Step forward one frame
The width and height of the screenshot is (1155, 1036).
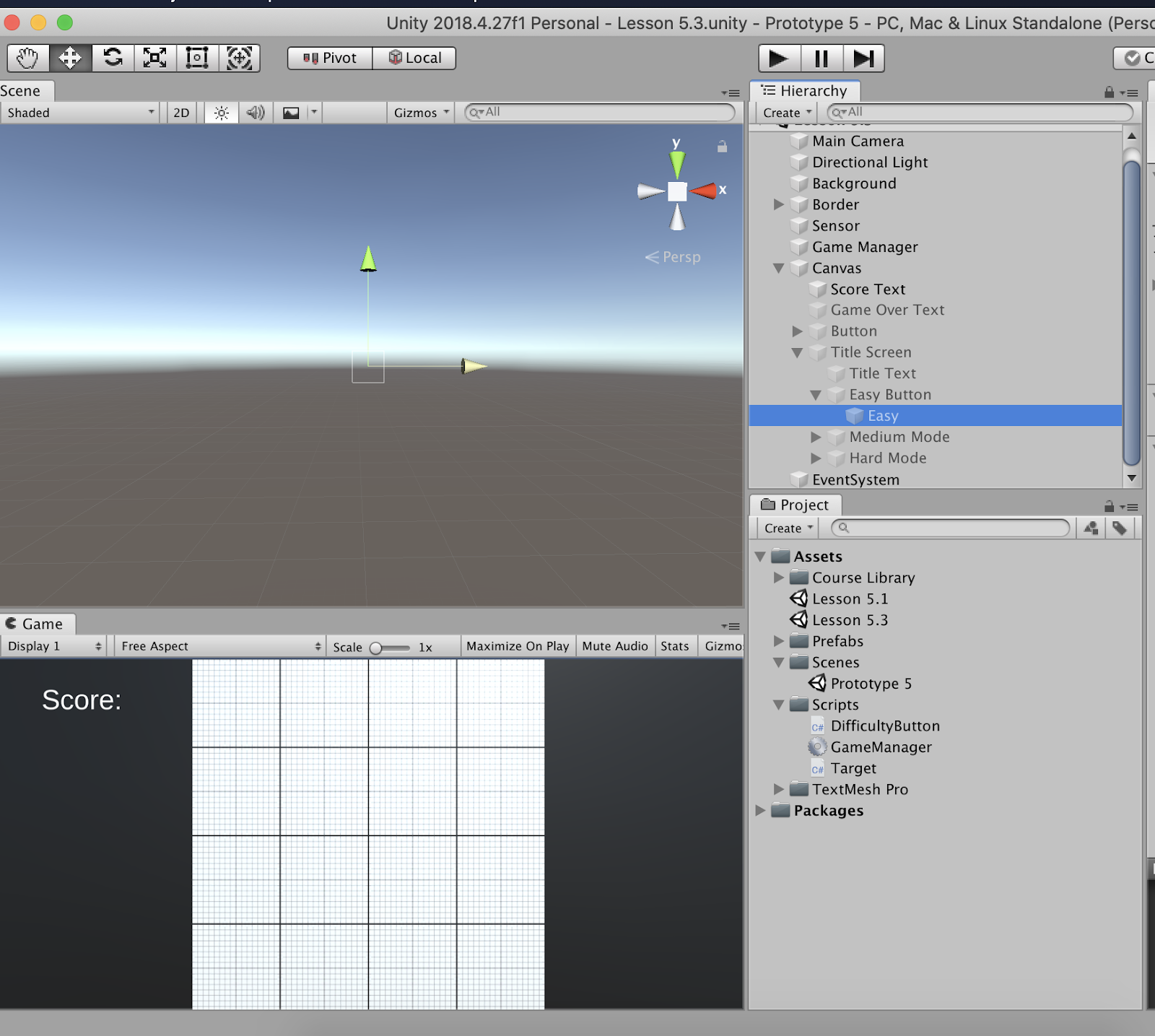coord(863,58)
